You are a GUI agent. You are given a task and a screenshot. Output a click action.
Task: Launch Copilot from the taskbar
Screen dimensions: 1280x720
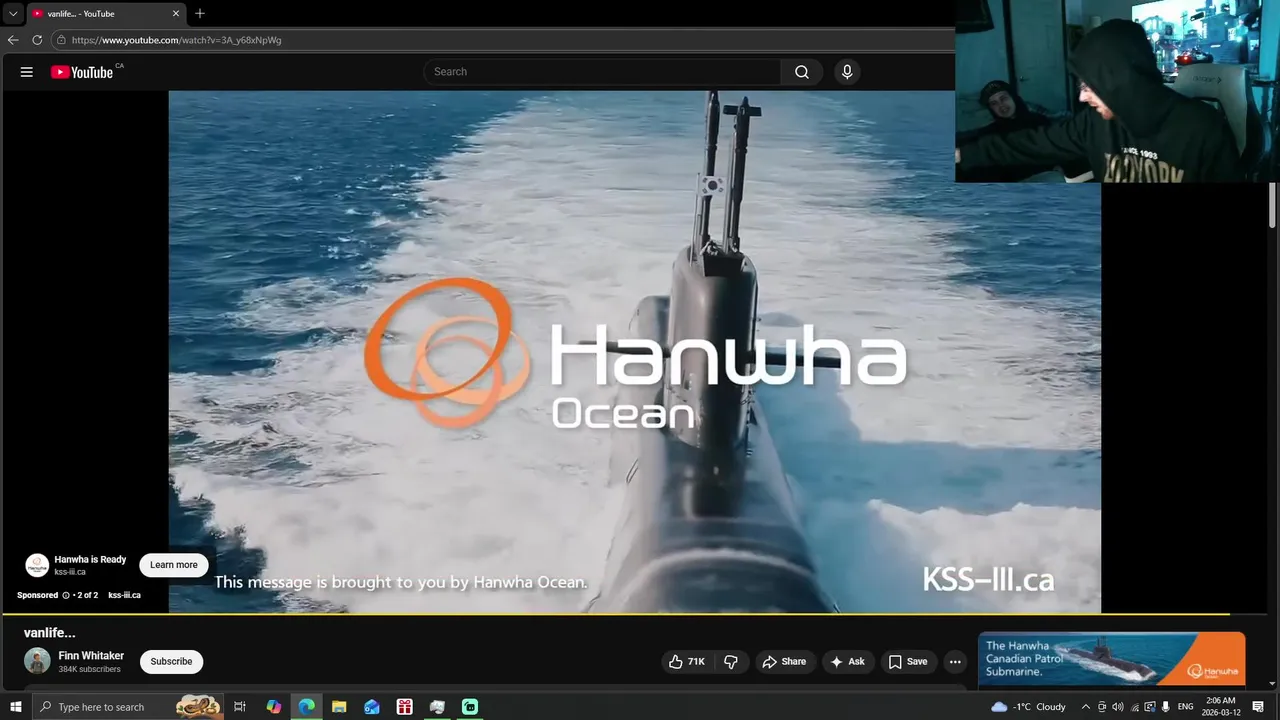coord(274,707)
